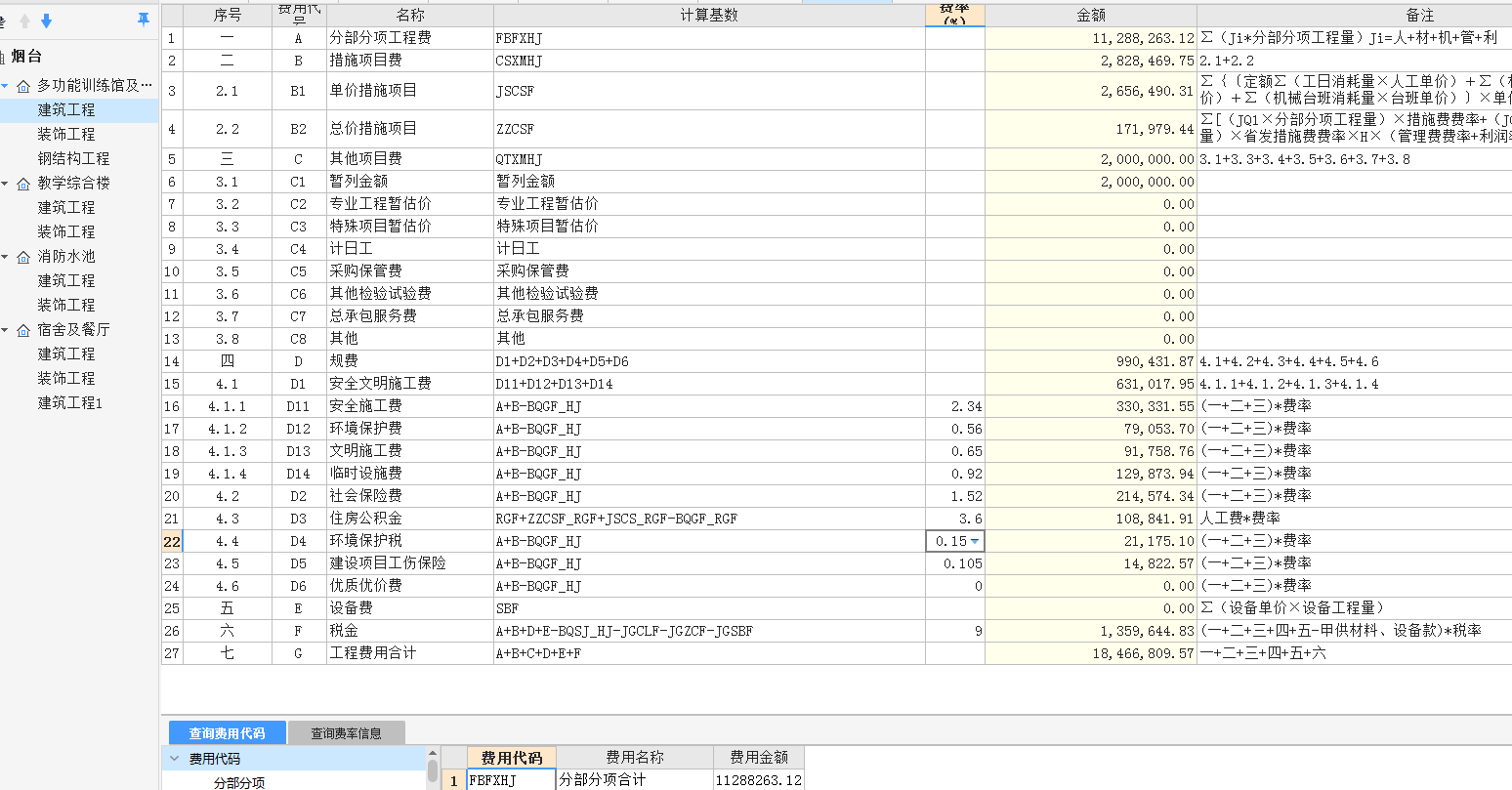The image size is (1512, 790).
Task: Click the 安全施工费 rate cell 2.34
Action: coord(955,406)
